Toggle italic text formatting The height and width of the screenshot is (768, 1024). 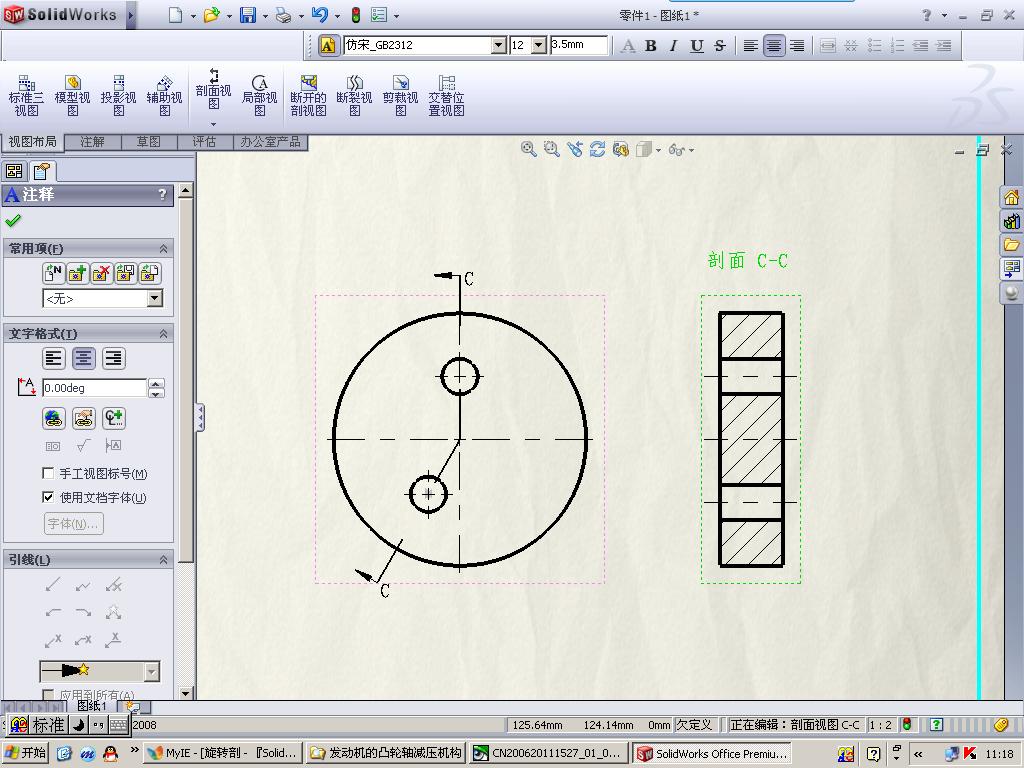click(x=673, y=46)
